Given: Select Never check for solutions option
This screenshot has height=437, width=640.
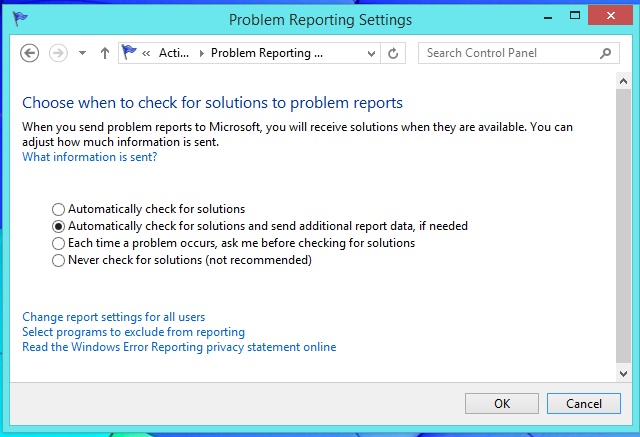Looking at the screenshot, I should pos(58,260).
